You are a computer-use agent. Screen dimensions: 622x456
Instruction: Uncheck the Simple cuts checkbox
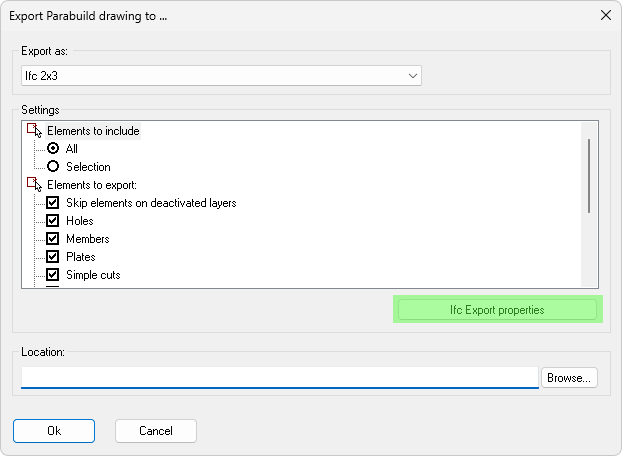(x=53, y=275)
